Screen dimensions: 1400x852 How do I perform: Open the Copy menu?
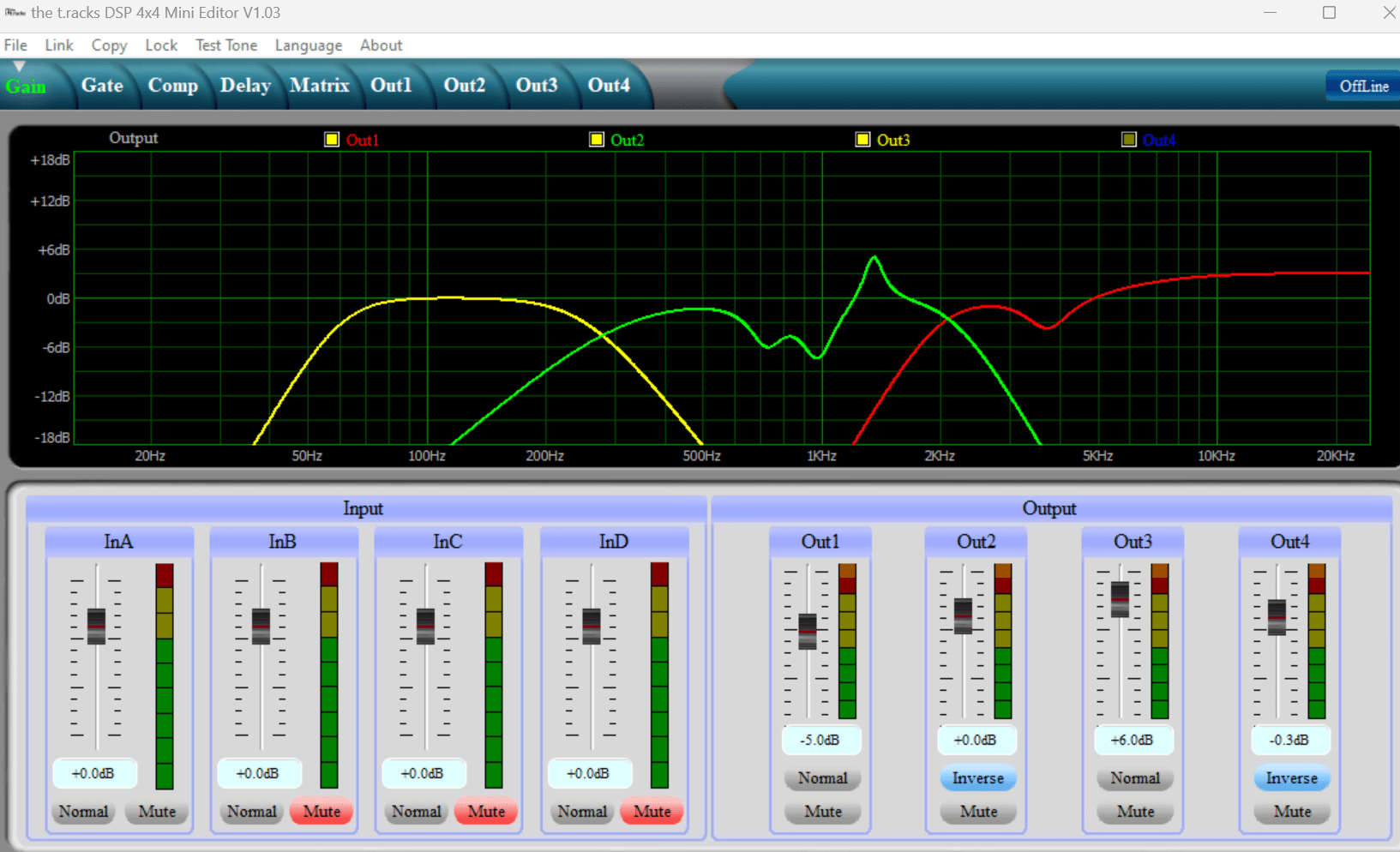coord(109,45)
